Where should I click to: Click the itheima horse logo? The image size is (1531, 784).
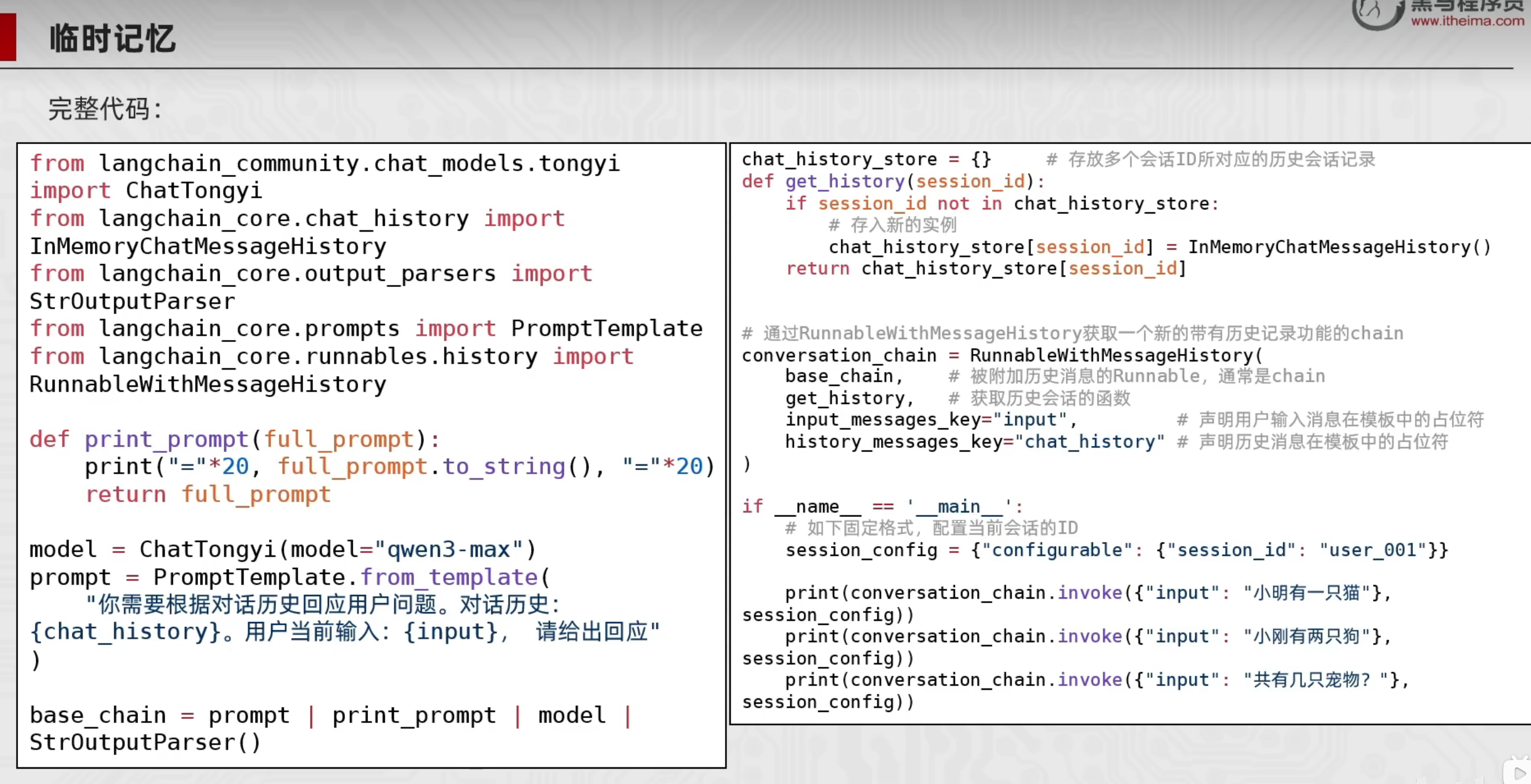1378,12
